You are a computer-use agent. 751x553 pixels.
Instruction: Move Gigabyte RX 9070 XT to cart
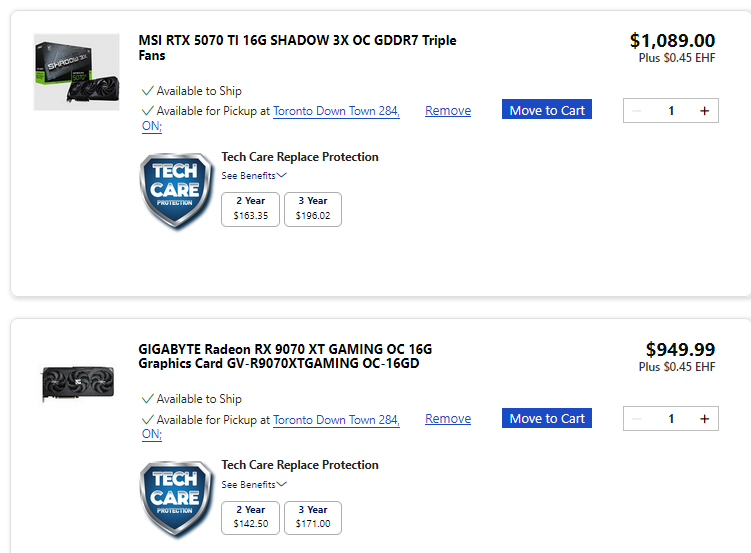tap(547, 418)
